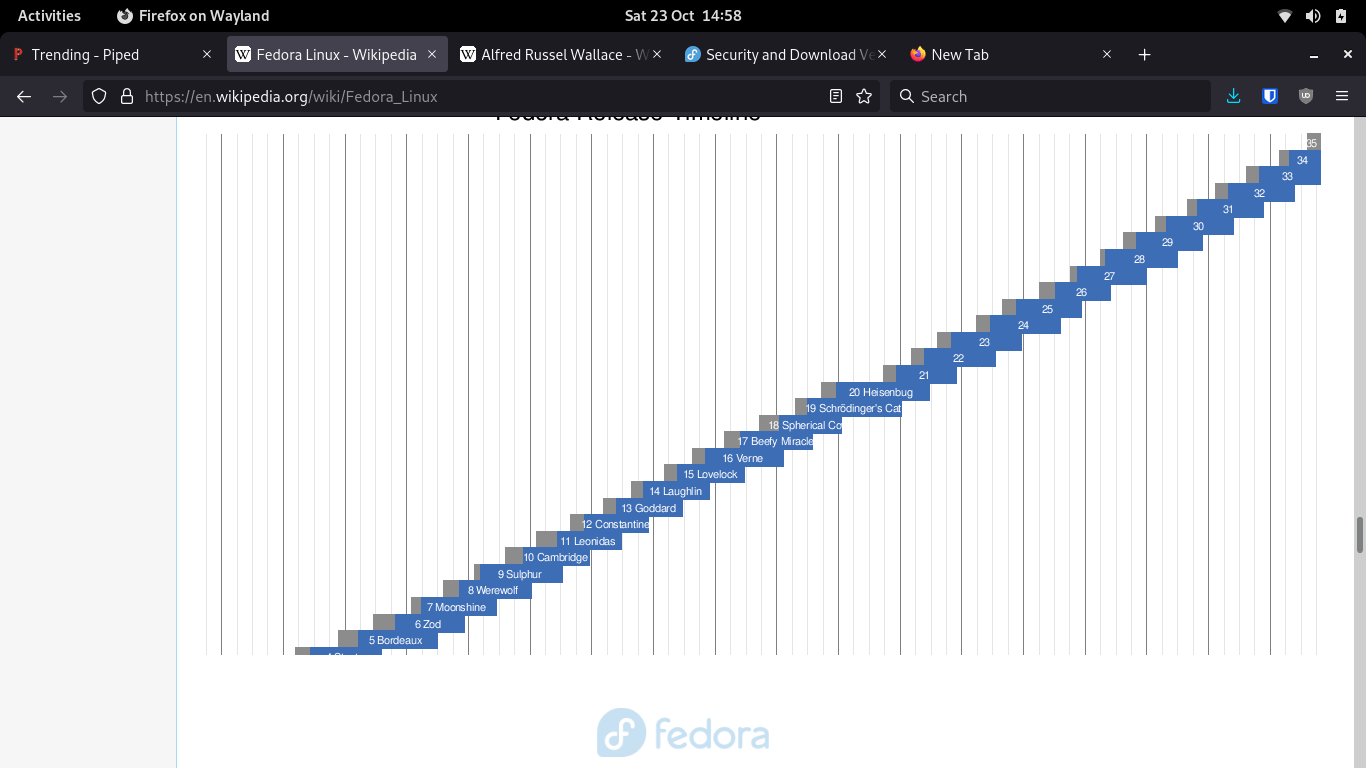Click the 20 Heisenbug timeline bar
This screenshot has height=768, width=1366.
882,392
